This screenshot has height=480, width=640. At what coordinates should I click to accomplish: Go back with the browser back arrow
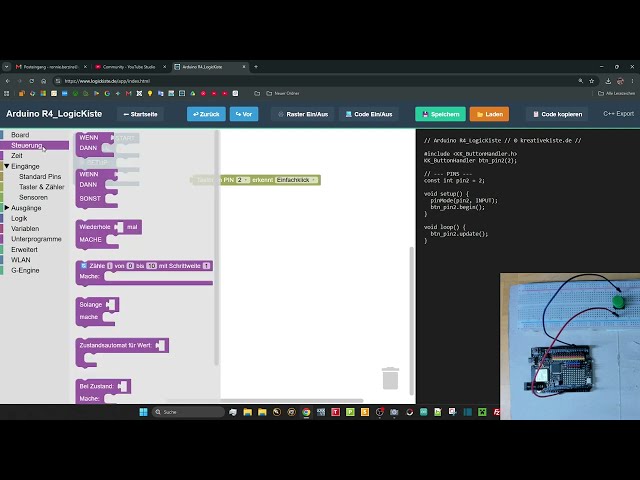pos(8,81)
